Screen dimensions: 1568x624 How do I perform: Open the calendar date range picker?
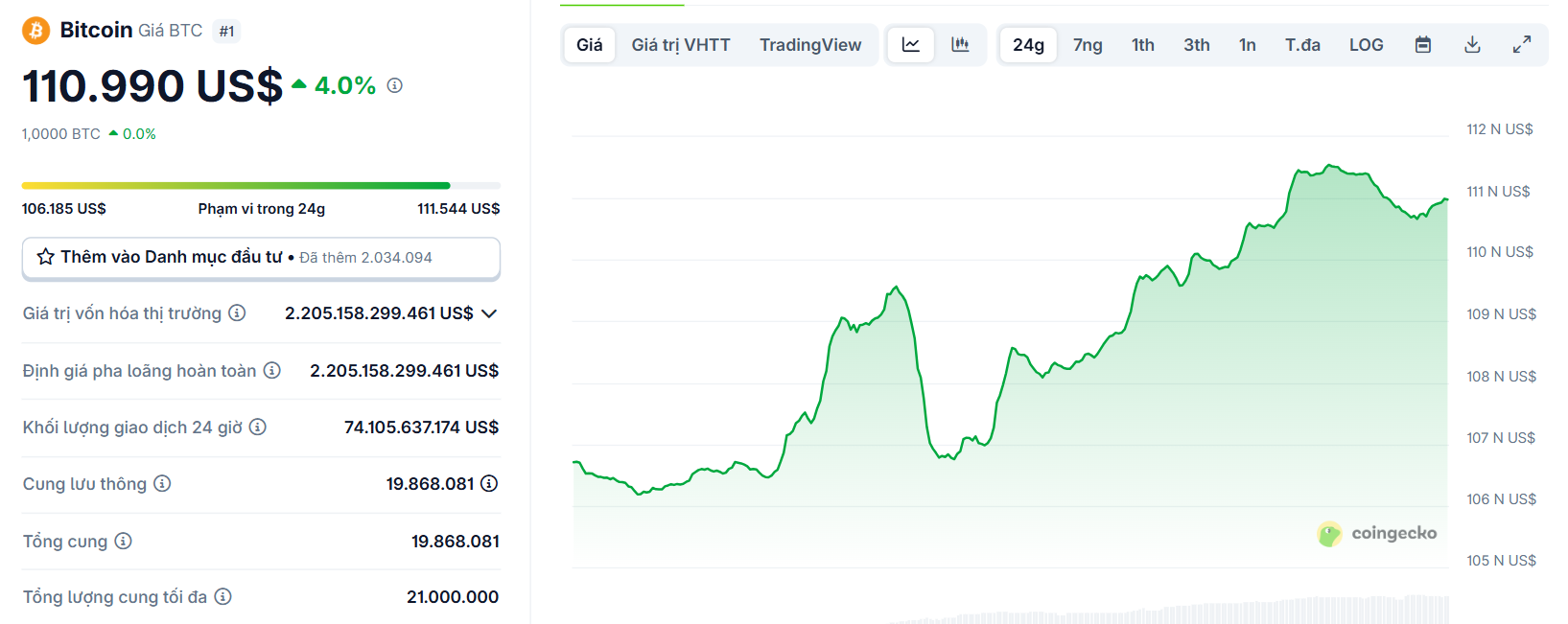(x=1423, y=45)
